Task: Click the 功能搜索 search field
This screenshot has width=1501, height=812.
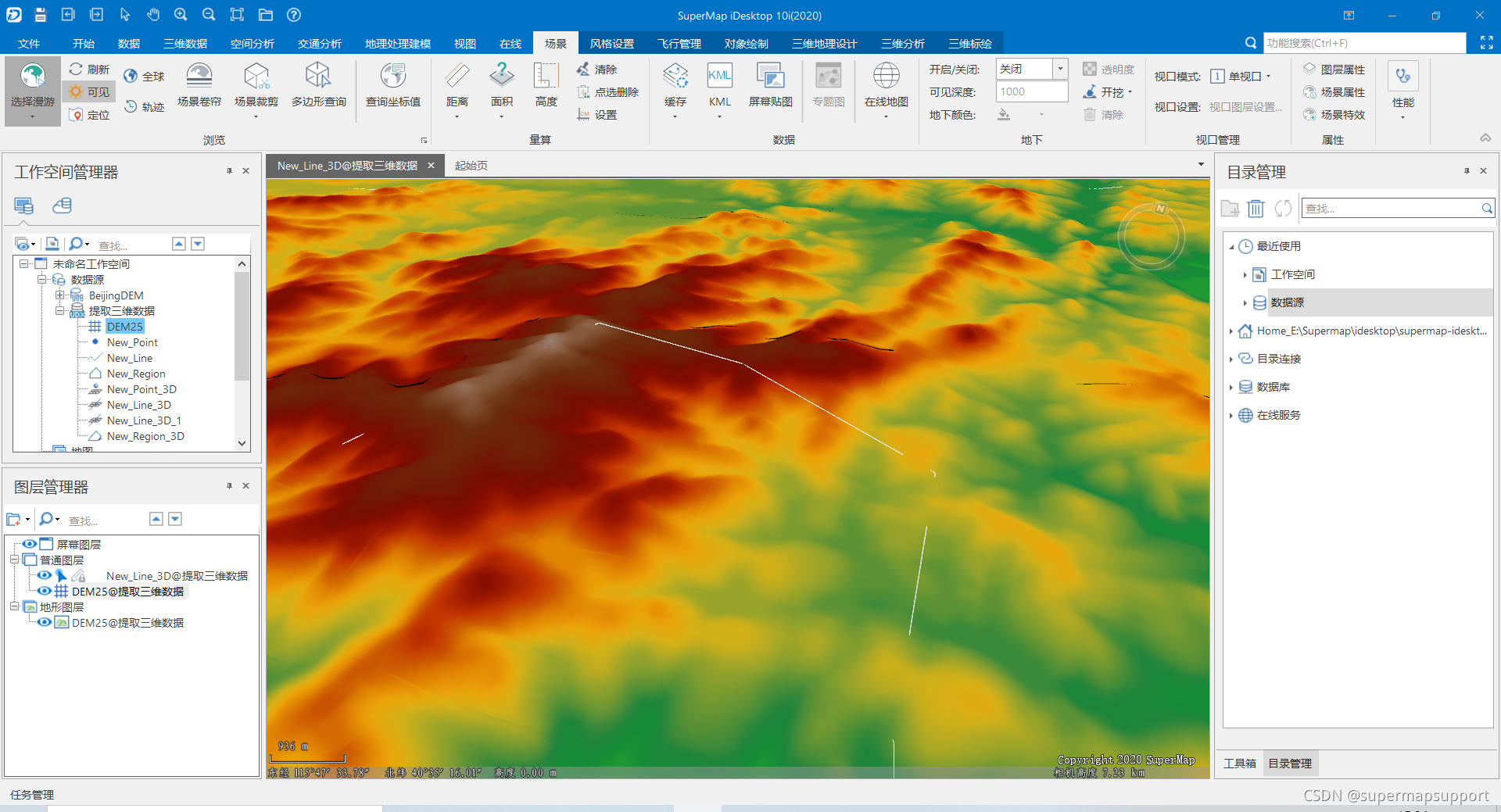Action: pos(1364,43)
